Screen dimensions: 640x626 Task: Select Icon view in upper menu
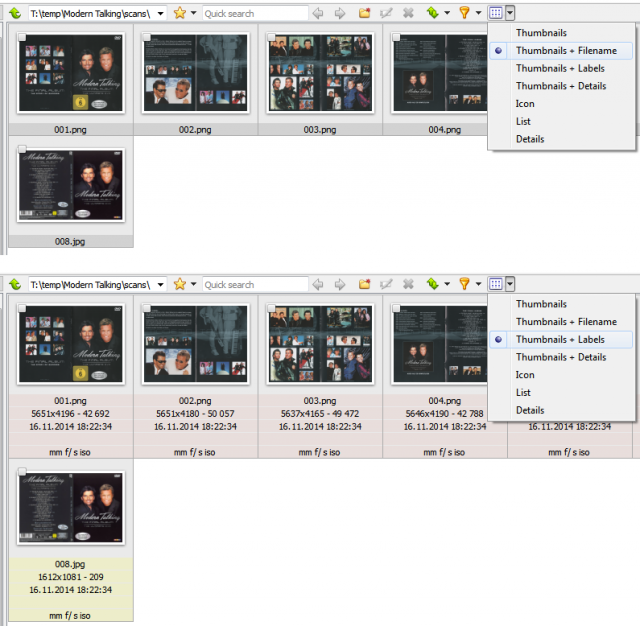(561, 104)
